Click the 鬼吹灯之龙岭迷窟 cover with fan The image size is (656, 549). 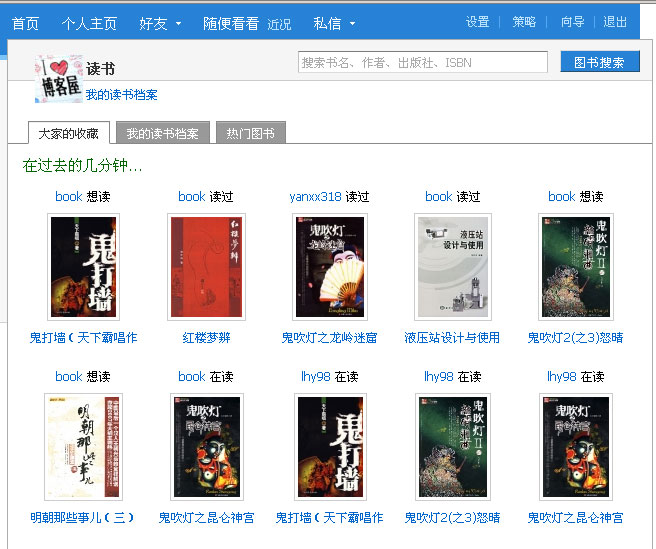330,267
